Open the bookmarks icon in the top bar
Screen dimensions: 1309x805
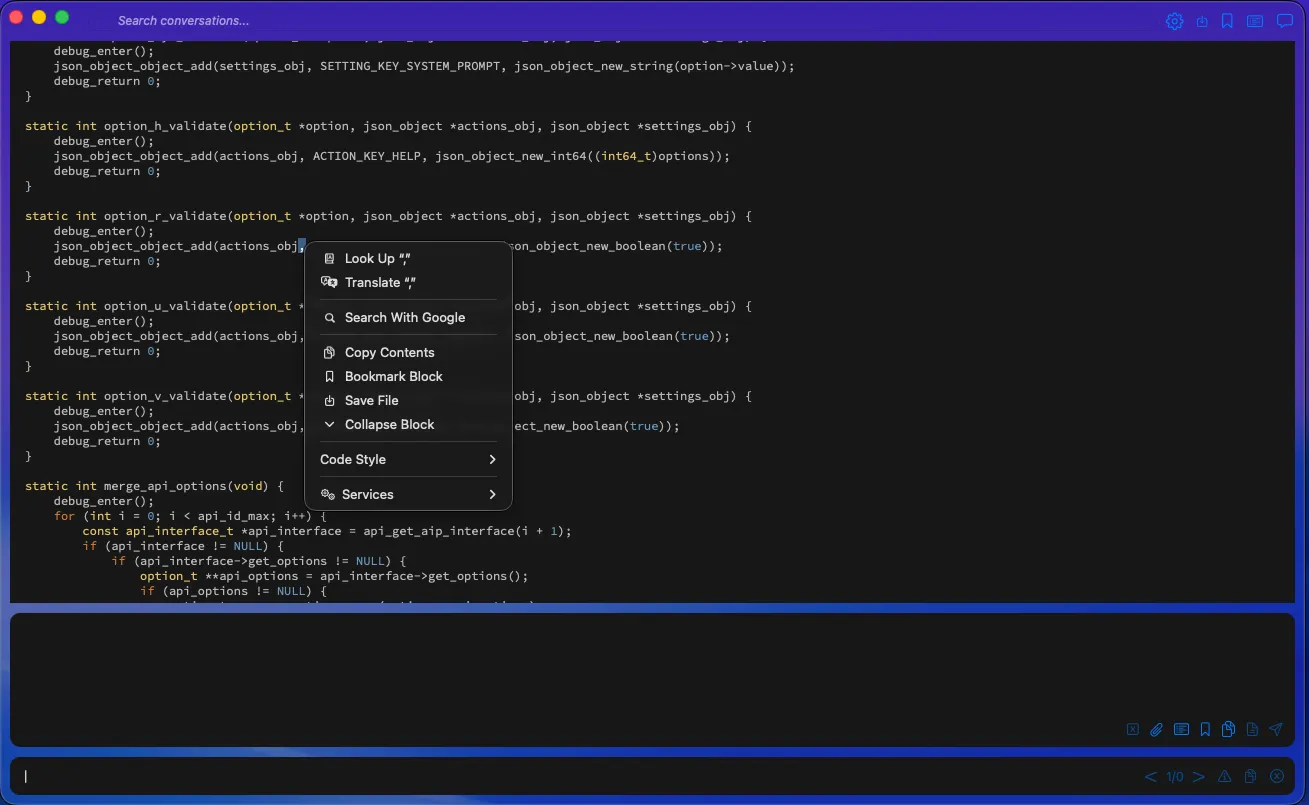click(x=1227, y=20)
